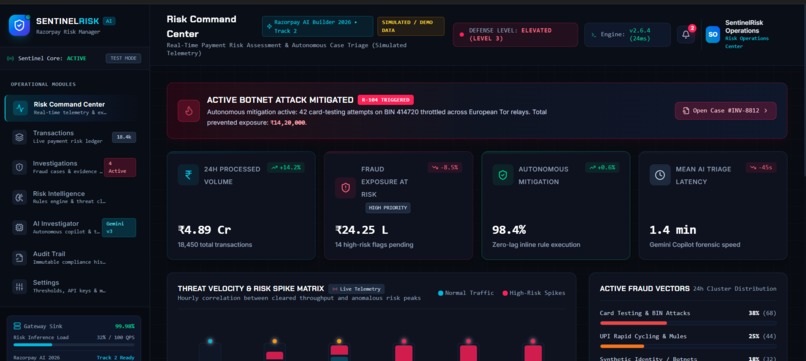This screenshot has width=806, height=361.
Task: Click the Defense Level Elevated indicator
Action: click(516, 34)
